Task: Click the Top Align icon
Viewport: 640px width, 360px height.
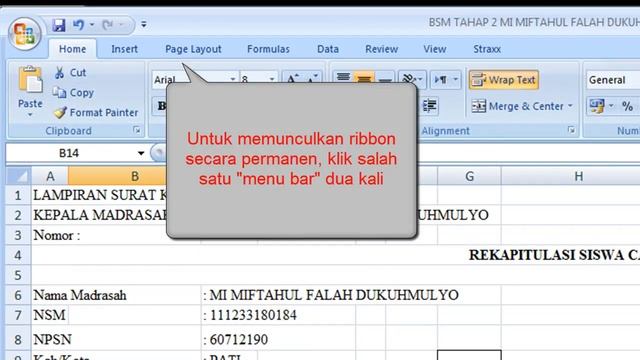Action: pos(343,78)
